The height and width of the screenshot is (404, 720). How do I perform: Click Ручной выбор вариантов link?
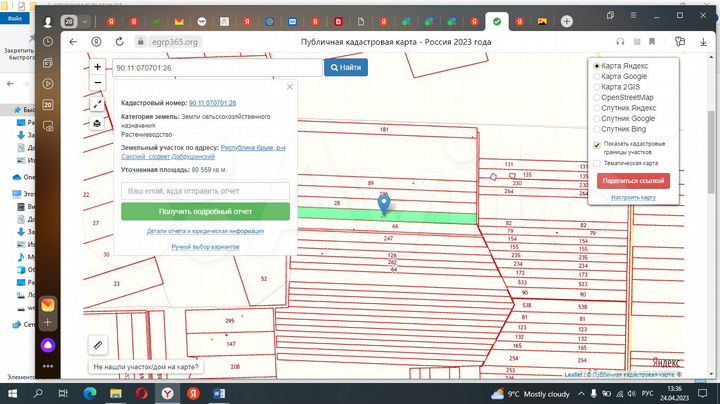coord(205,247)
